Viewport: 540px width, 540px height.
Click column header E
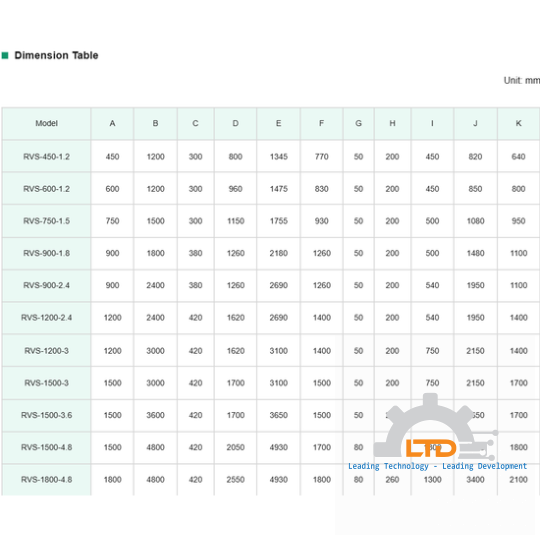pos(278,123)
